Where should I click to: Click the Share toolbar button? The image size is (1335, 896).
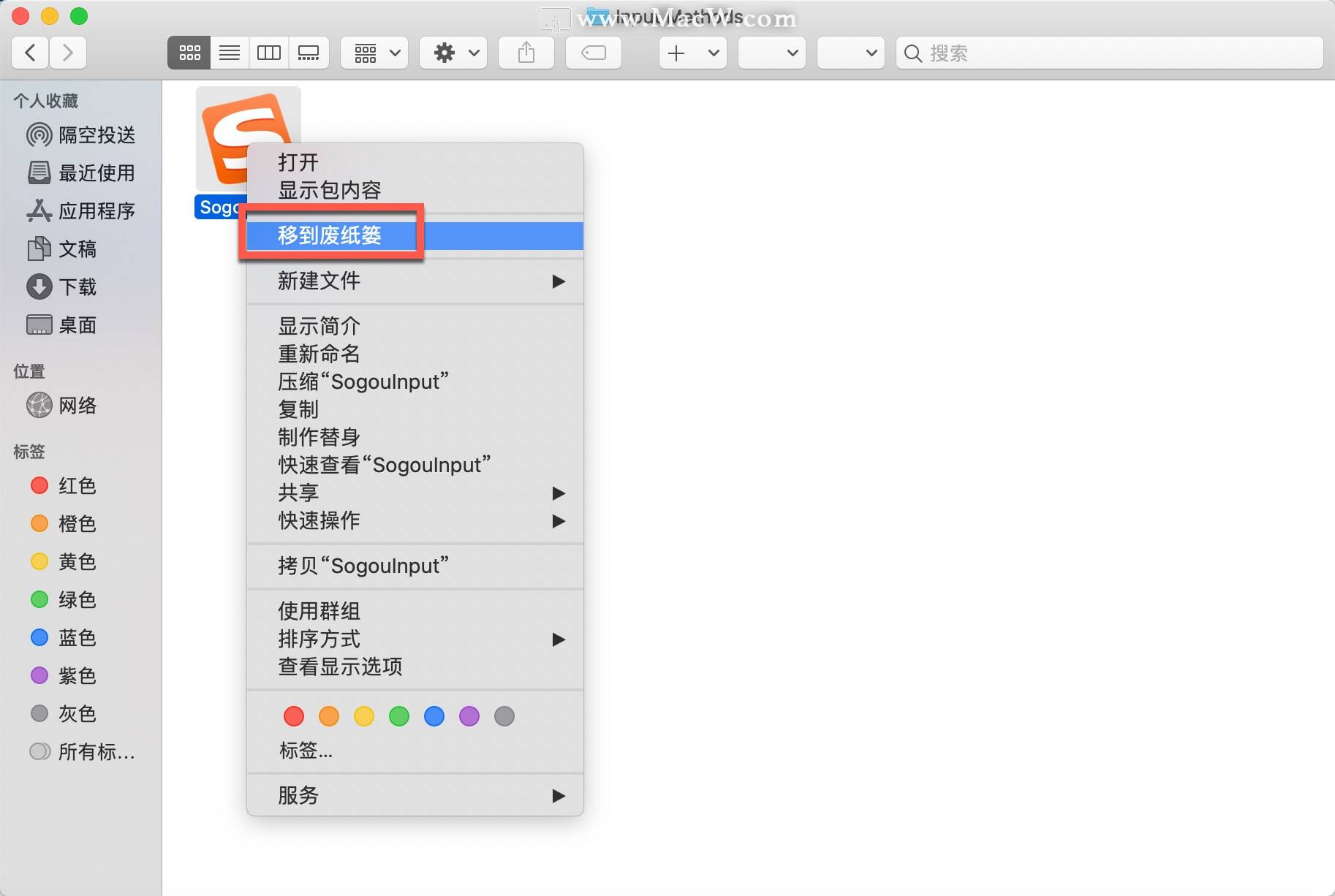click(x=526, y=53)
